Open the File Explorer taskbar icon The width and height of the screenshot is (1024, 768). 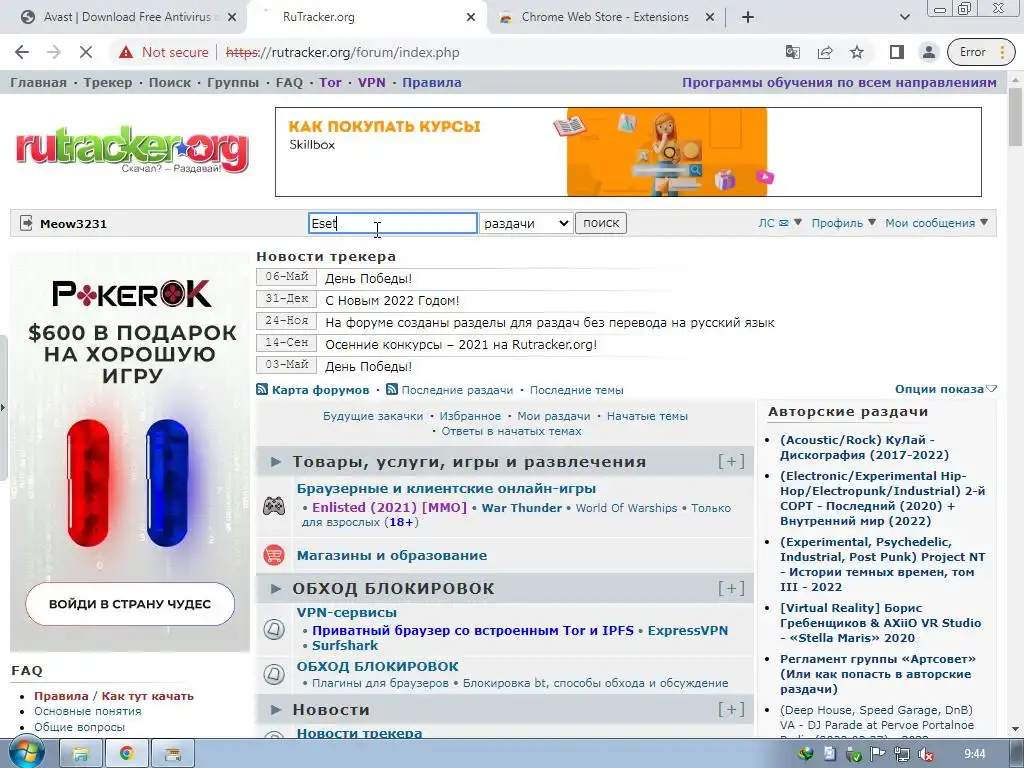80,754
